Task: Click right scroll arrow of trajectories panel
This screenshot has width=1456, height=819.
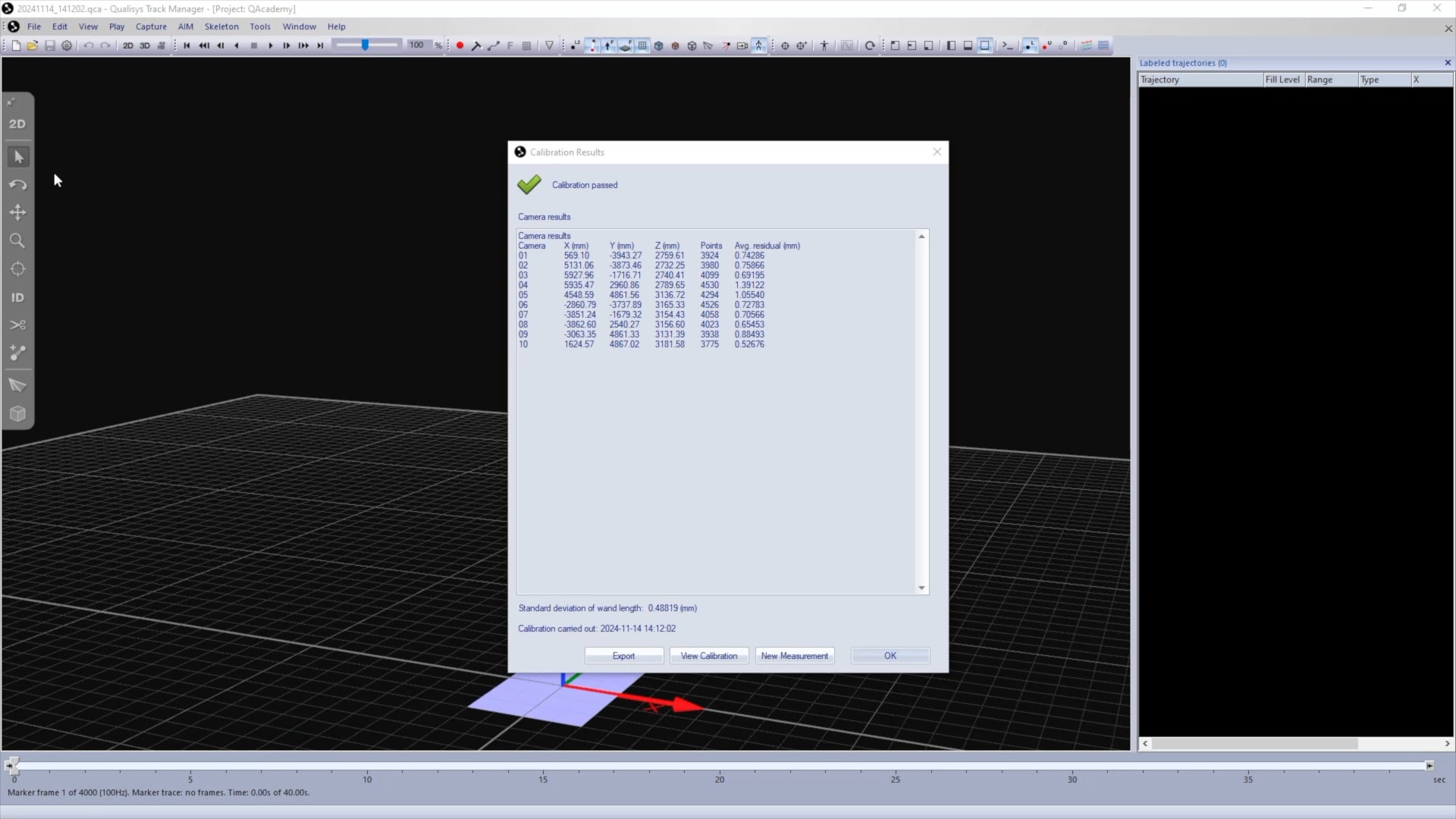Action: (1447, 744)
